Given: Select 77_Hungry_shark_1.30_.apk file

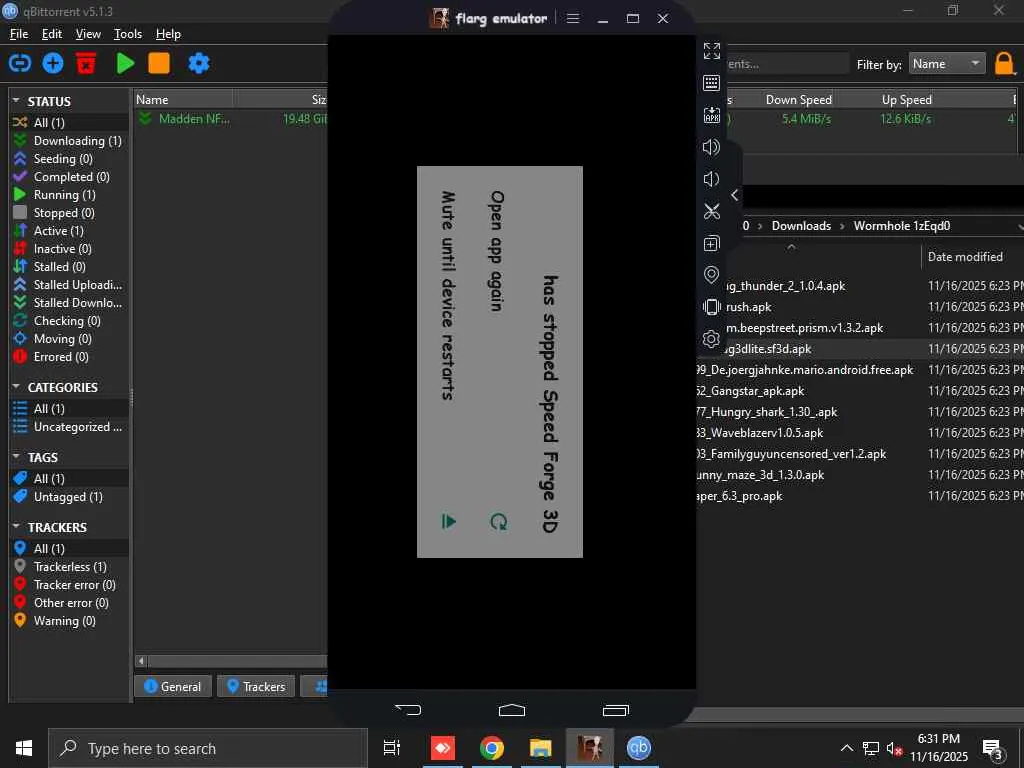Looking at the screenshot, I should click(766, 412).
